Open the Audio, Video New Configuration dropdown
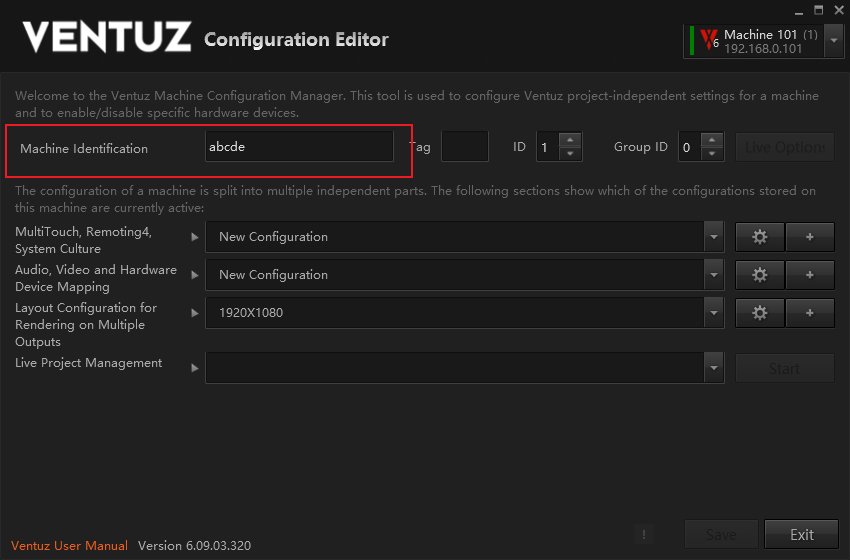The image size is (850, 560). click(x=714, y=275)
